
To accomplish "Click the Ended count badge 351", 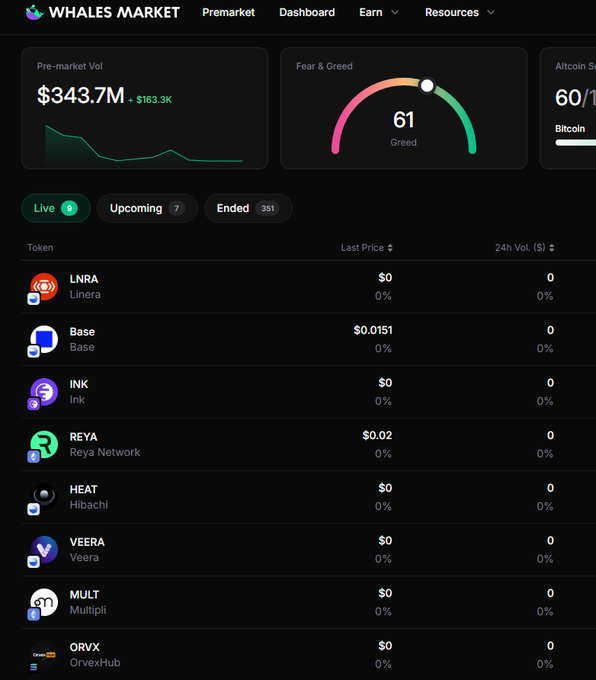I will pos(268,208).
